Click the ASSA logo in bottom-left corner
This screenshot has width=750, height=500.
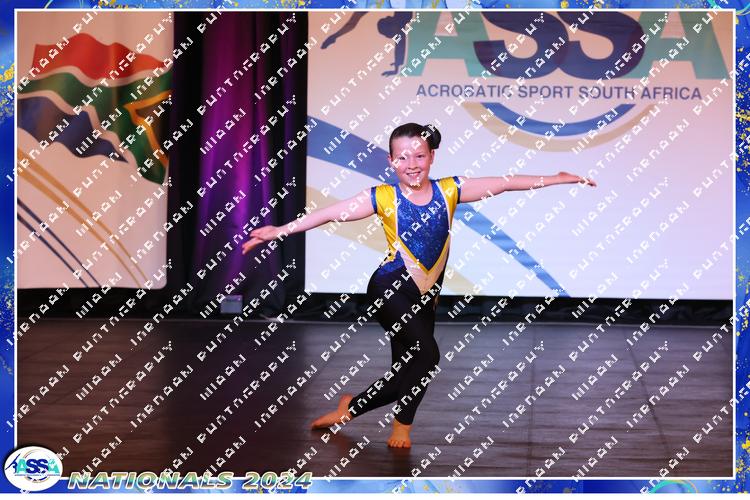[32, 468]
